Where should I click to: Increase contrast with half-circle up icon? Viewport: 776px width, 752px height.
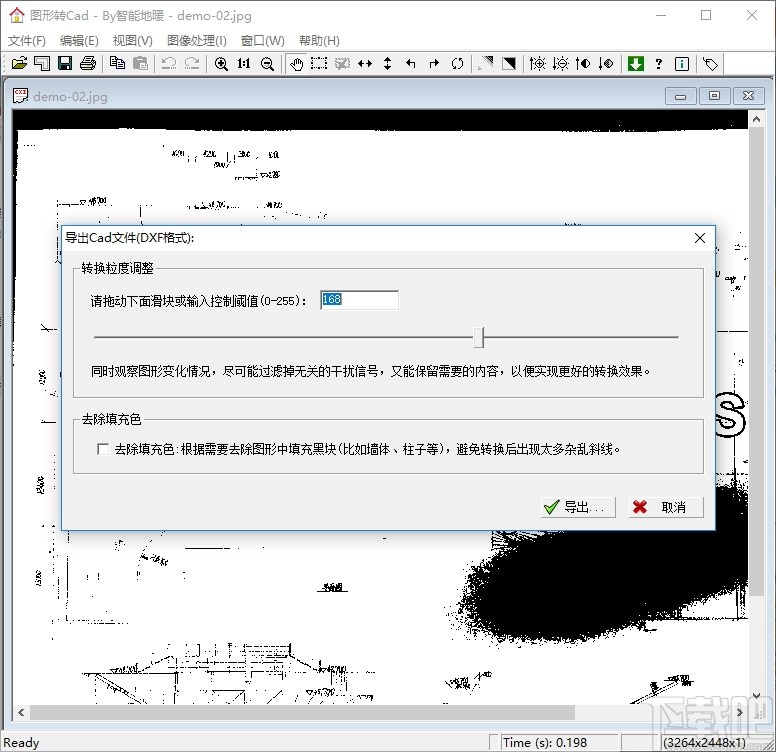[583, 63]
